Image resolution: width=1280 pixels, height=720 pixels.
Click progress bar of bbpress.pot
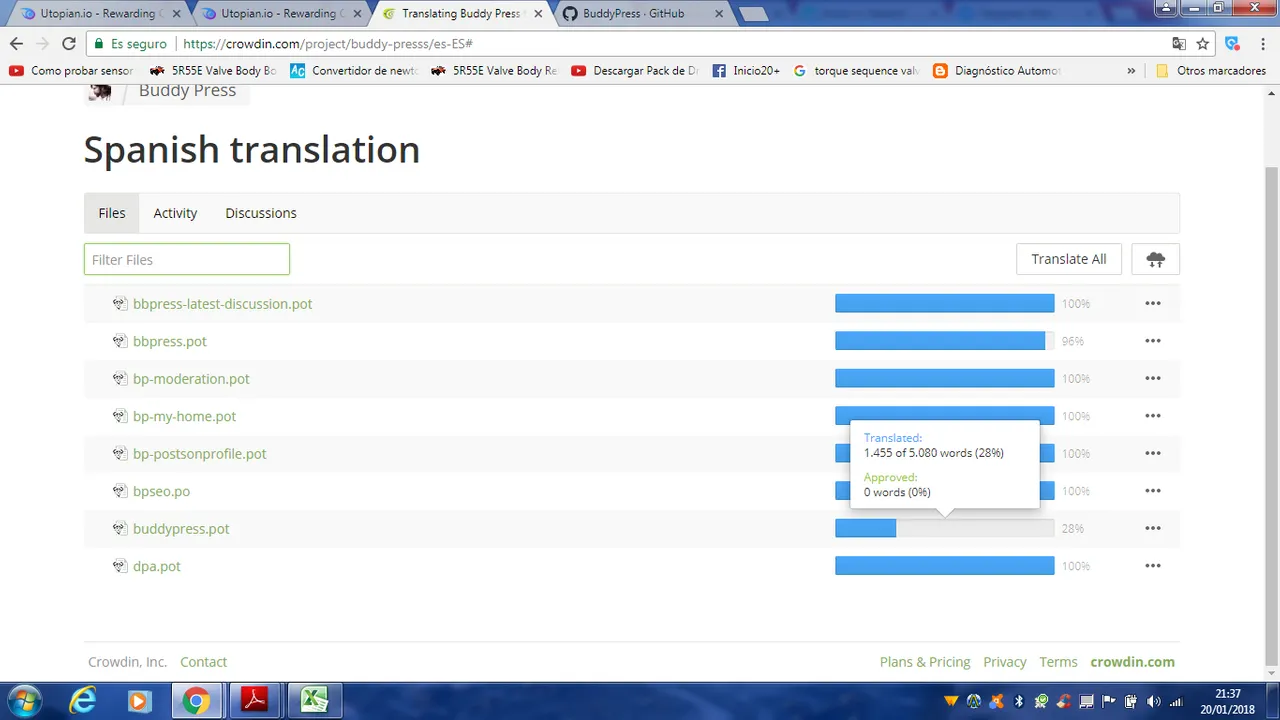click(945, 341)
